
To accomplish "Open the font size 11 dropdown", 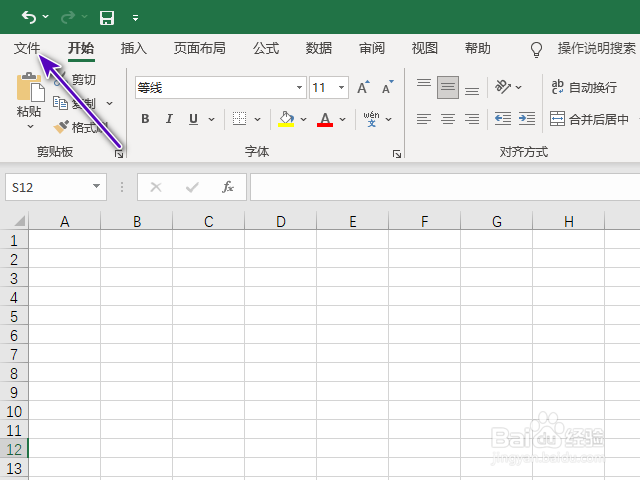I will pos(341,87).
